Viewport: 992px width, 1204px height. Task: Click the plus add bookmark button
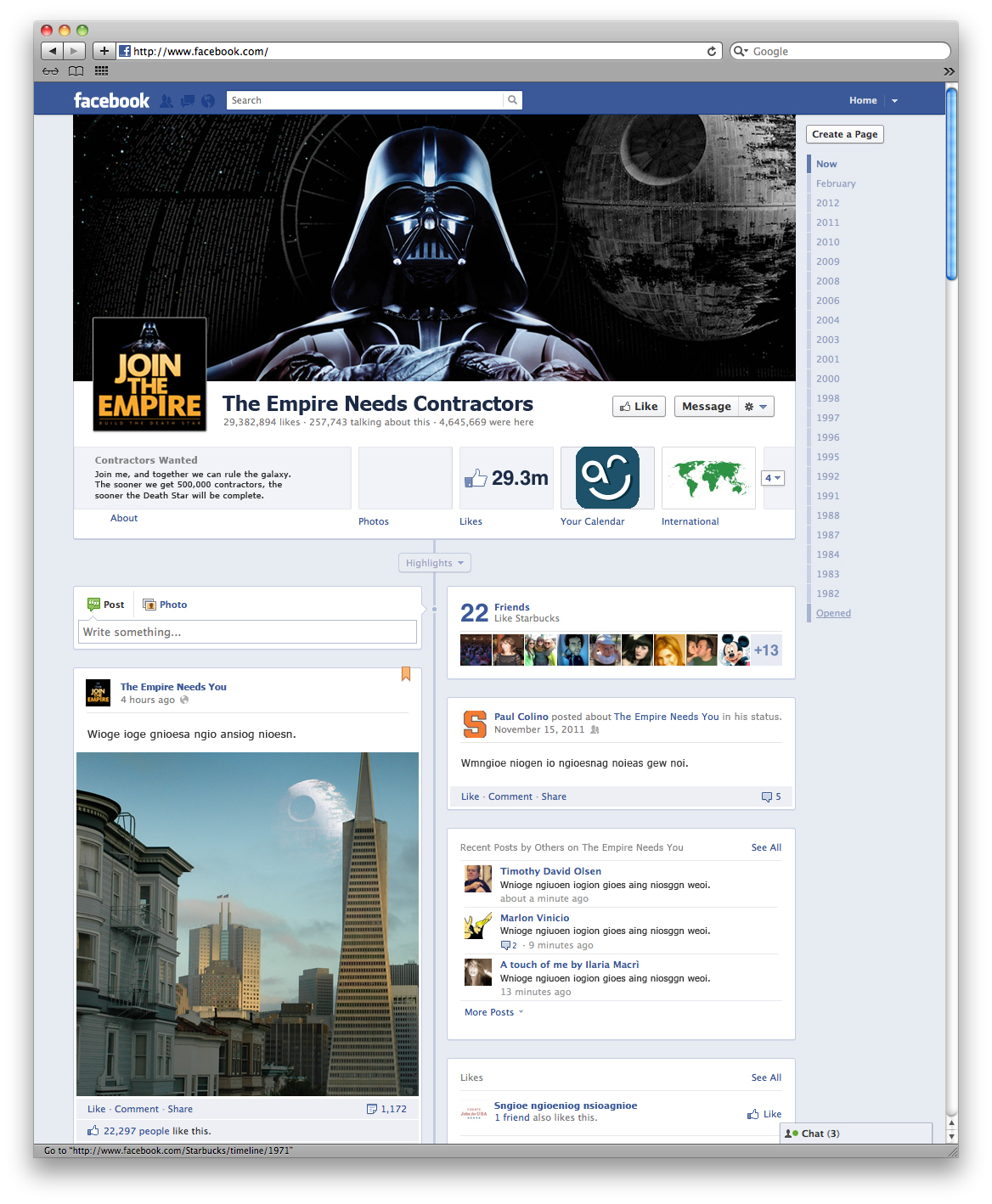click(x=104, y=51)
